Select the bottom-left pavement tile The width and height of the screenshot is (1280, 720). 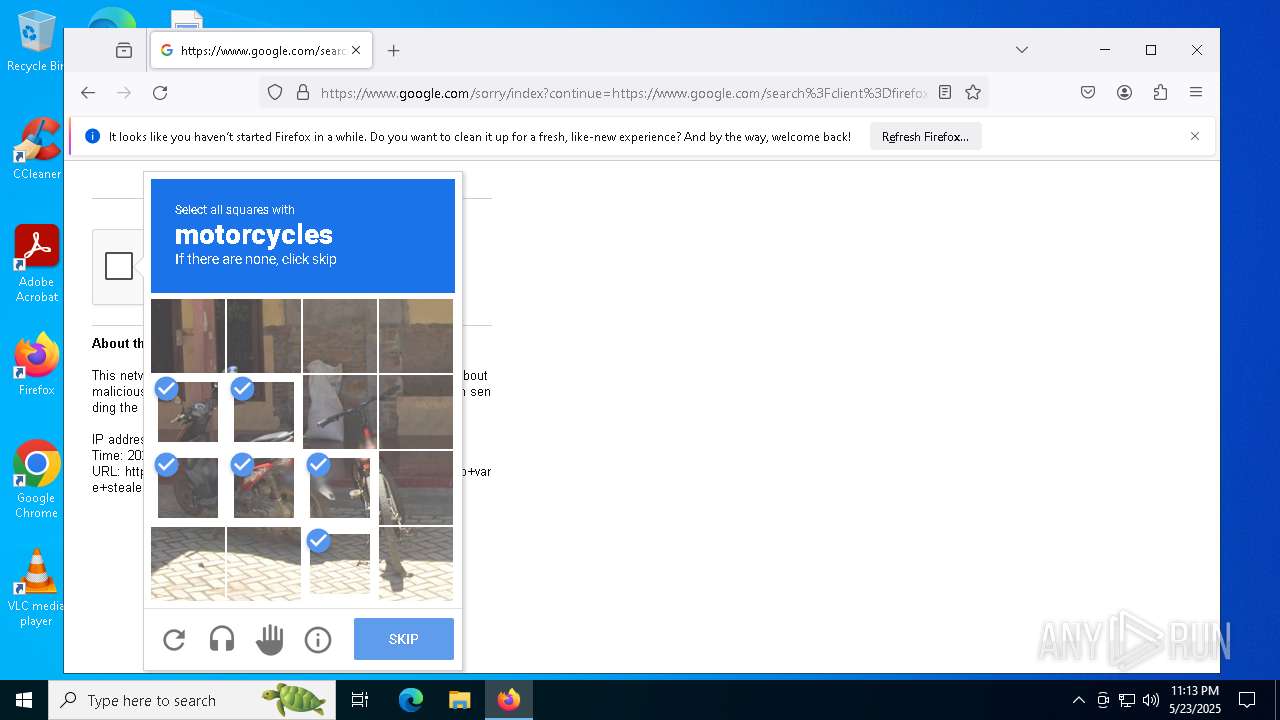click(x=188, y=564)
